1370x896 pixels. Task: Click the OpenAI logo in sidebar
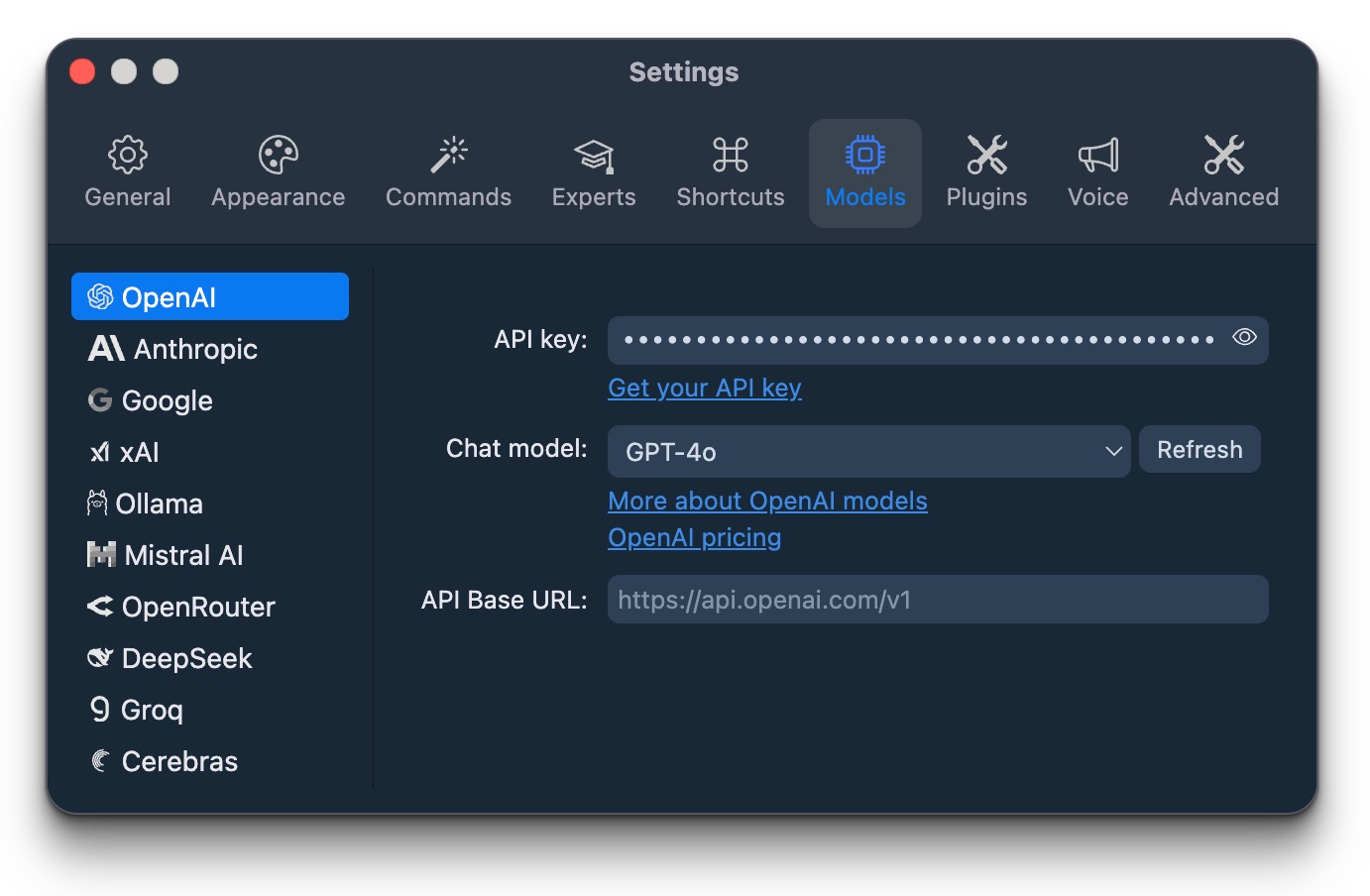100,296
